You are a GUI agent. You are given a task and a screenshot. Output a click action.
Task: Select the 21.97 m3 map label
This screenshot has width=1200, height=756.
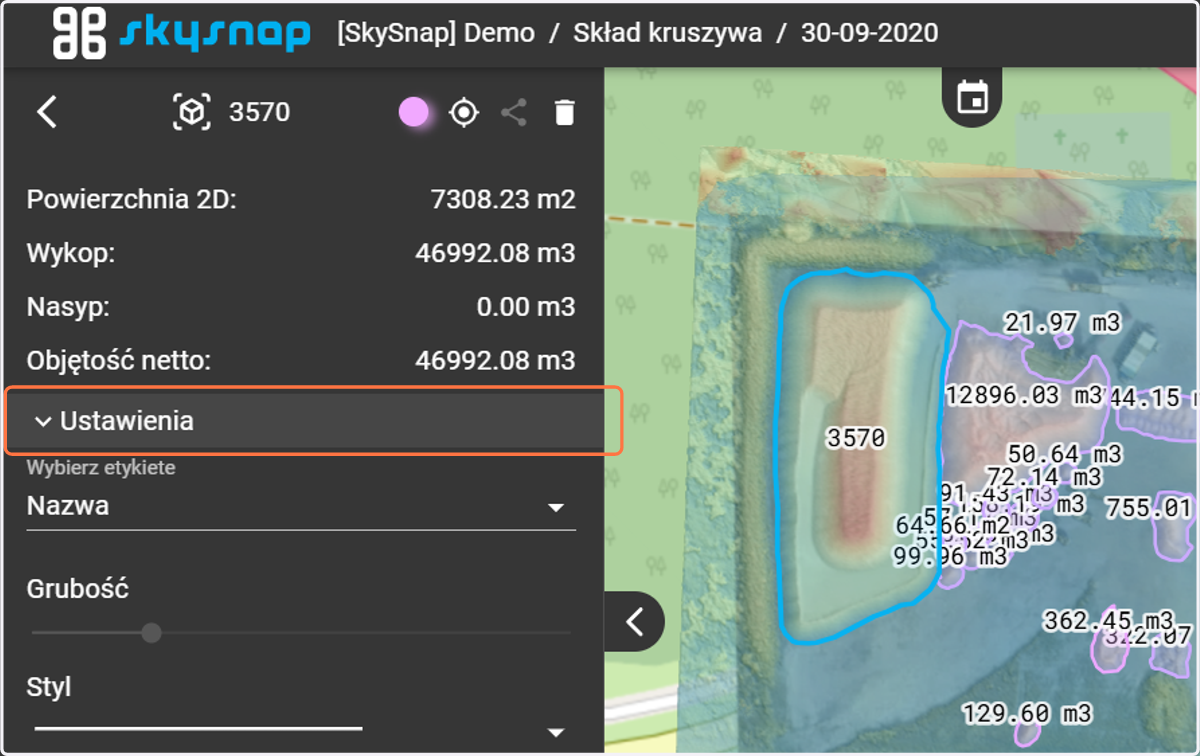pyautogui.click(x=1062, y=322)
